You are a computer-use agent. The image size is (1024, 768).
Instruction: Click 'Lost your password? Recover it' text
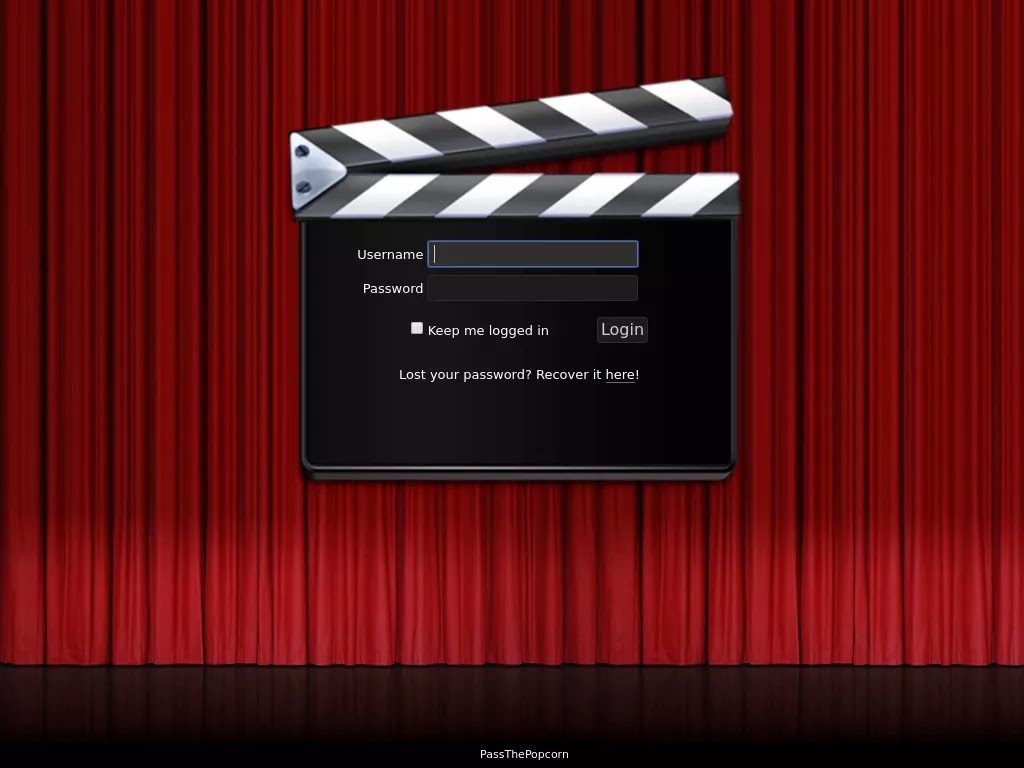click(500, 375)
